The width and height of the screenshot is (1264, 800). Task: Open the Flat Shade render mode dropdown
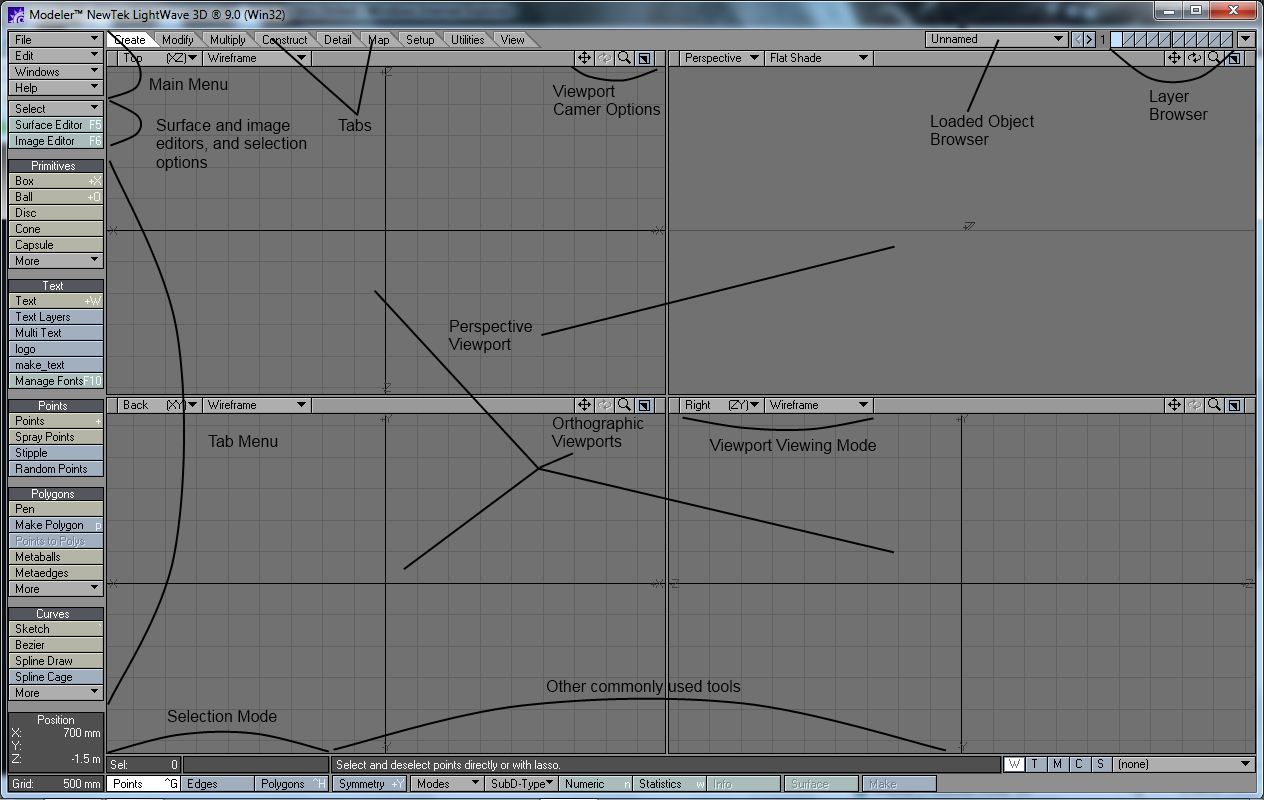click(818, 58)
